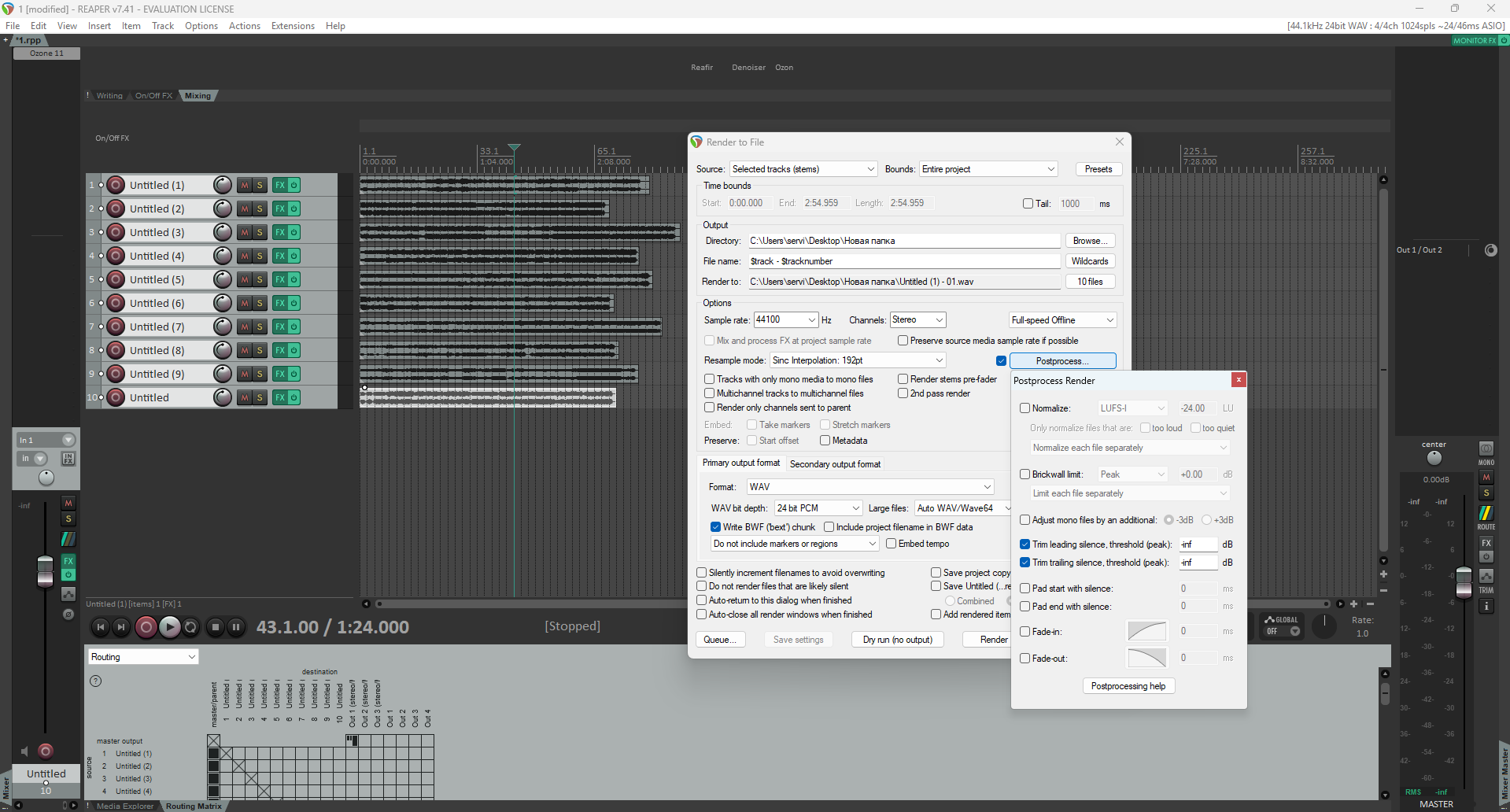Start playback with the Play button
The image size is (1510, 812).
pos(169,627)
